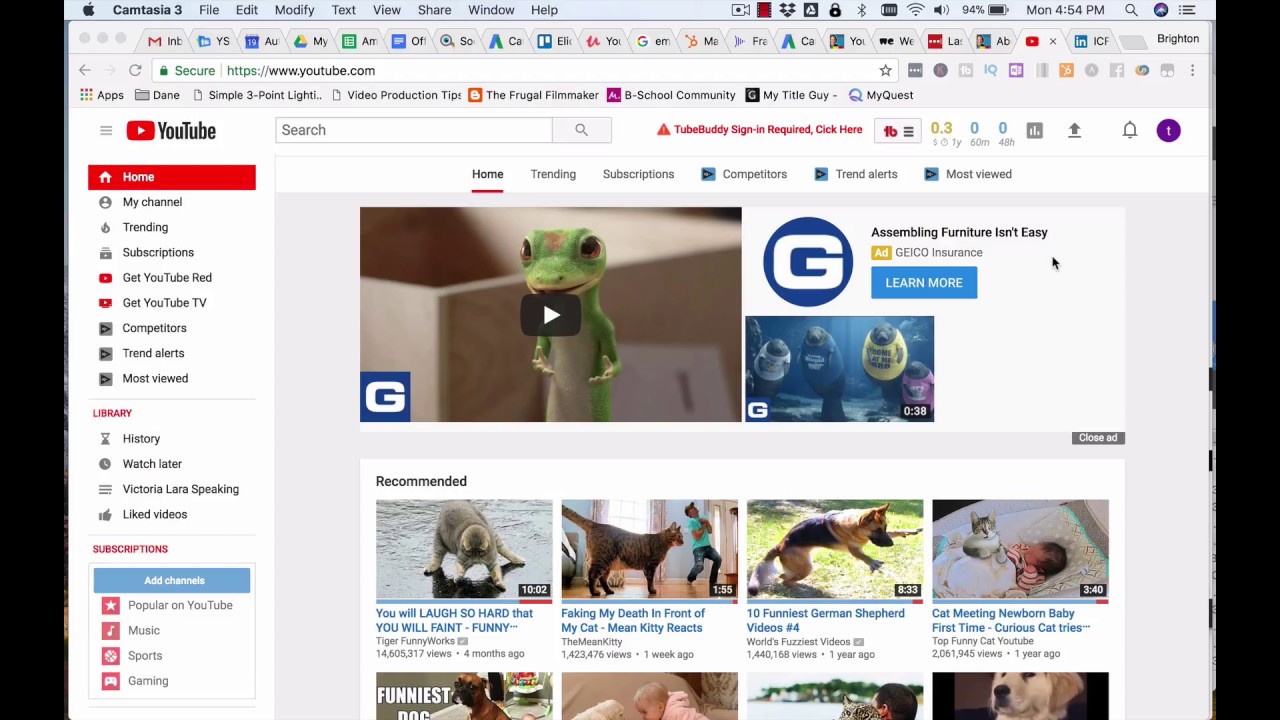Open Chrome's three-dot menu
1280x720 pixels.
click(1192, 70)
